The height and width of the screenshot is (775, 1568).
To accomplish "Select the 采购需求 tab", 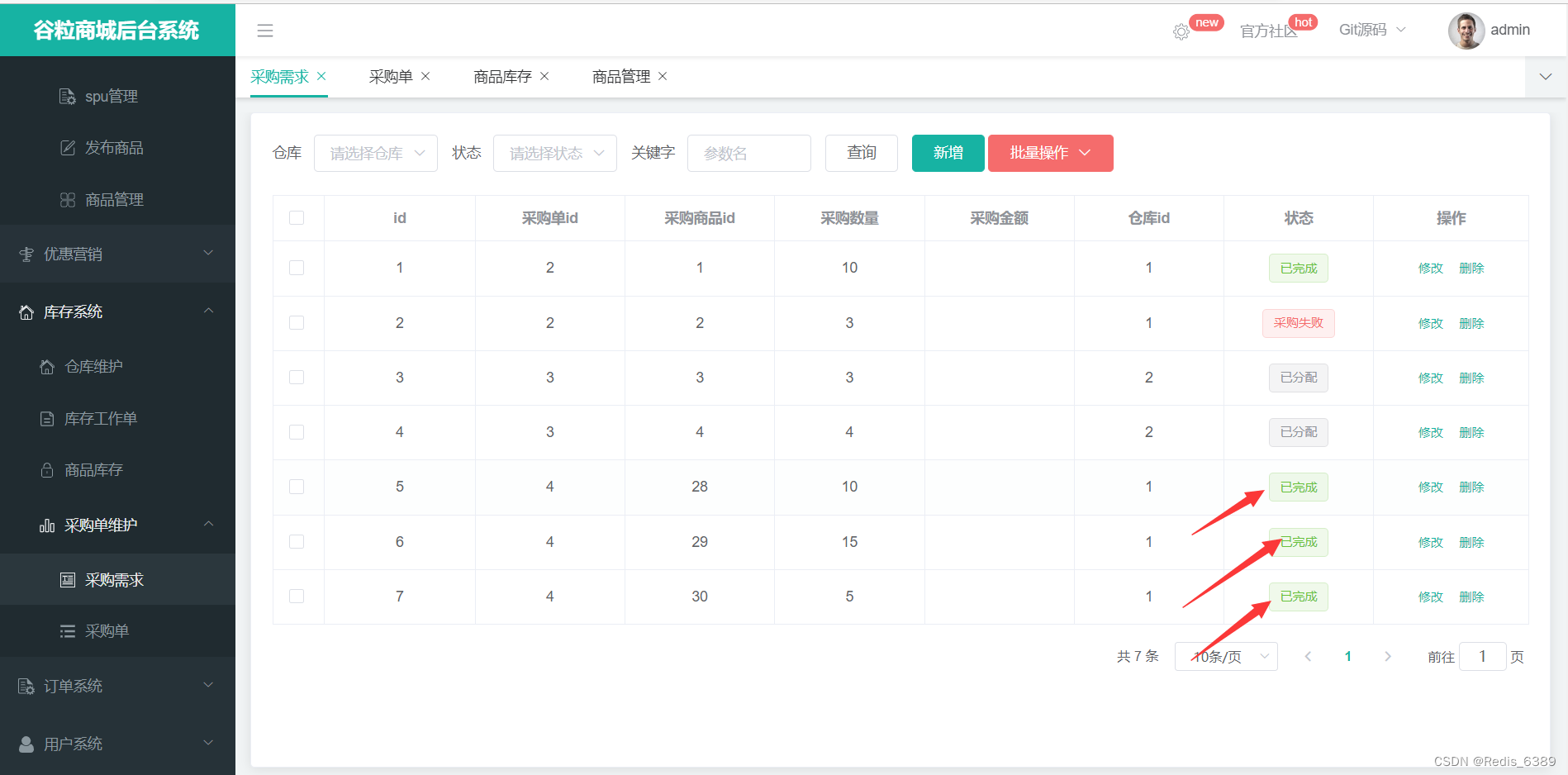I will click(279, 77).
